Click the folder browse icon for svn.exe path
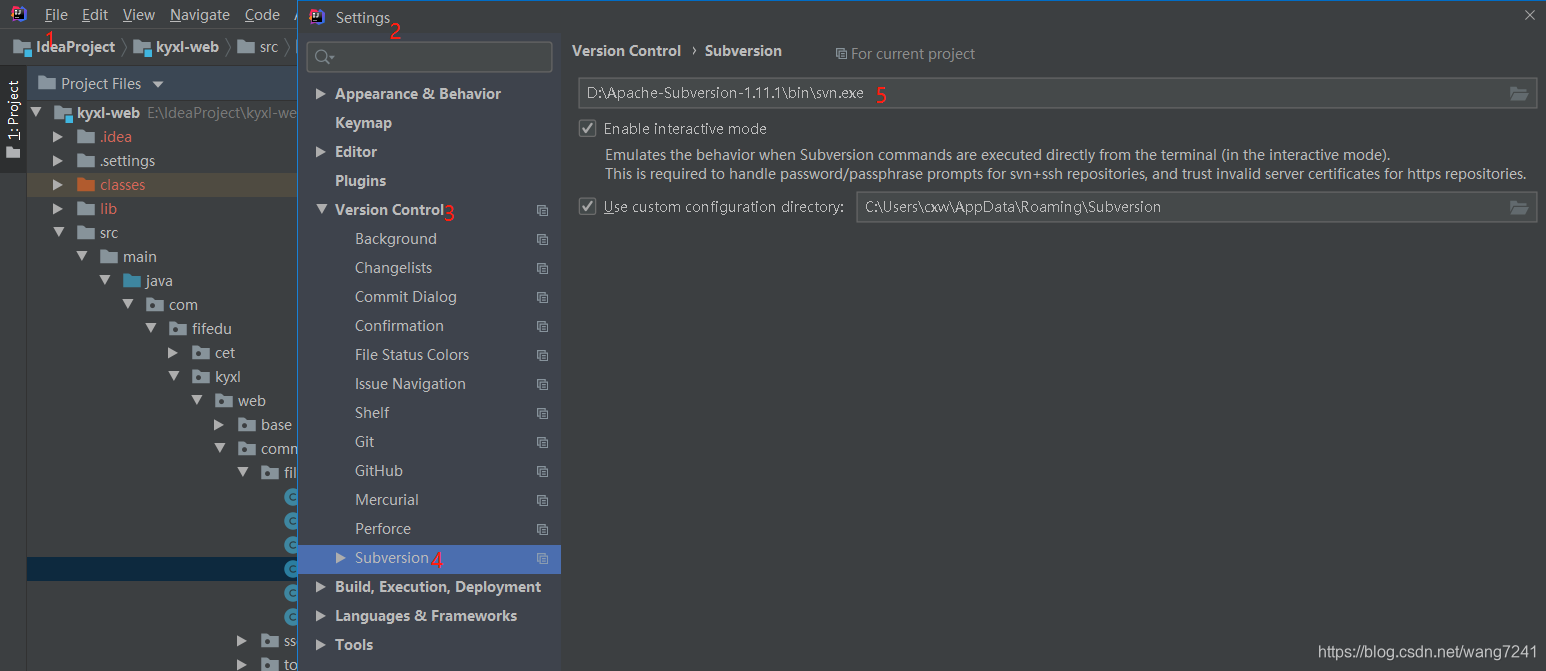The height and width of the screenshot is (671, 1546). click(1518, 94)
